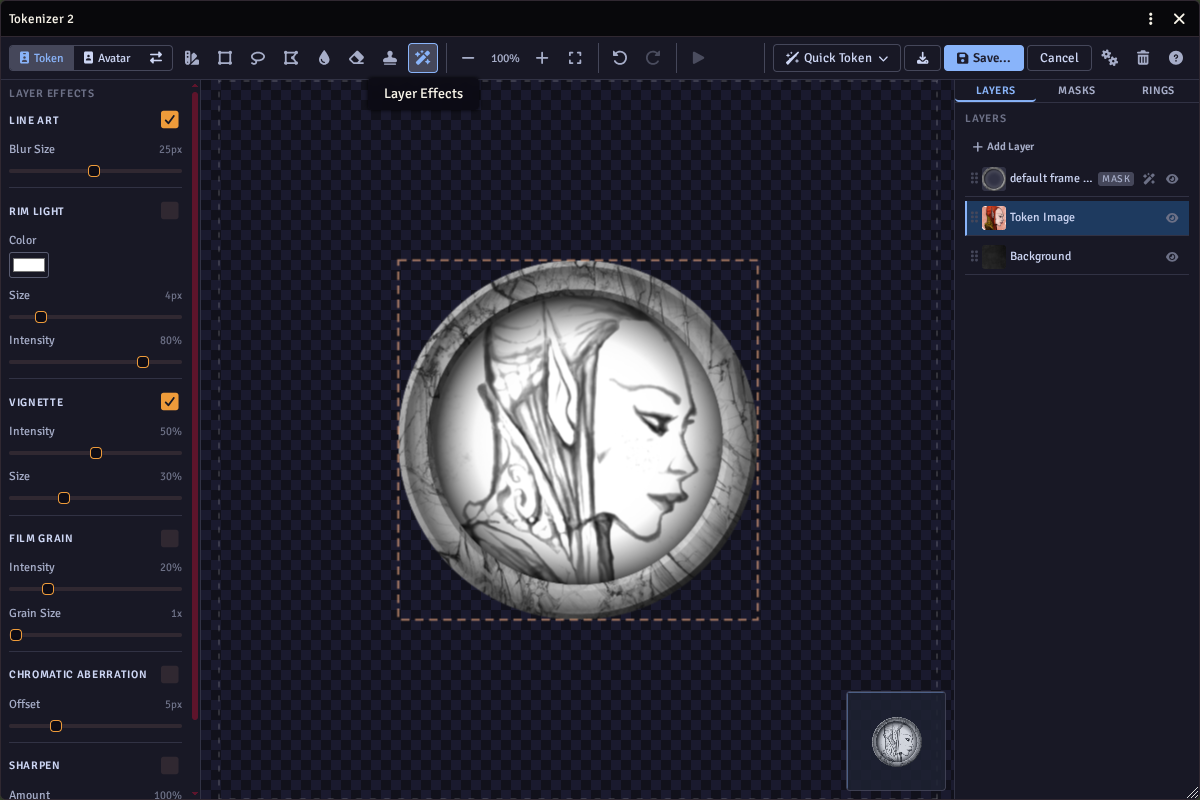Click the drag handle of default frame layer
The width and height of the screenshot is (1200, 800).
pyautogui.click(x=974, y=179)
